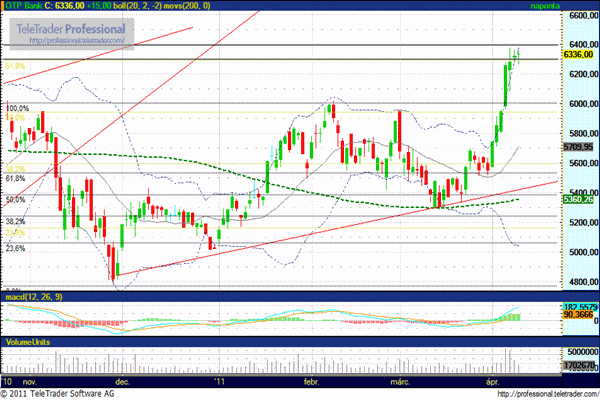Click the 90,3666 MACD signal value tag
600x400 pixels.
tap(579, 314)
